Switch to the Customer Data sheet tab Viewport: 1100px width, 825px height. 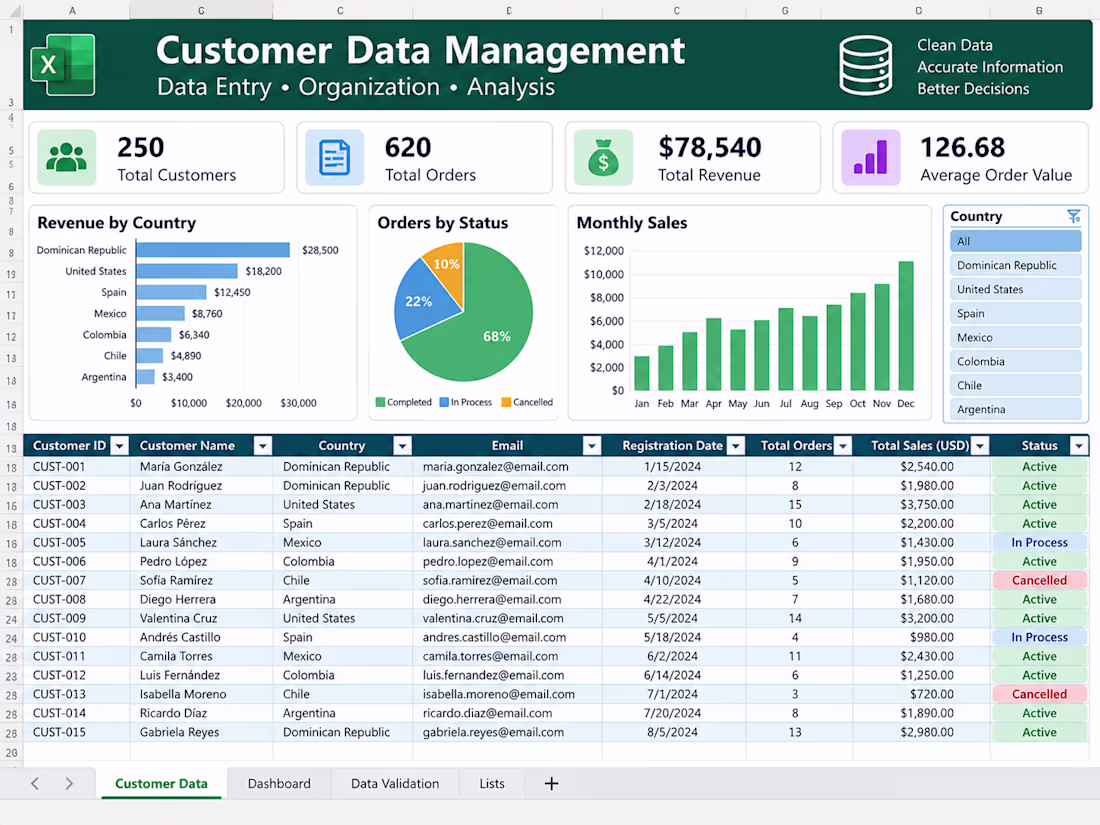(161, 784)
